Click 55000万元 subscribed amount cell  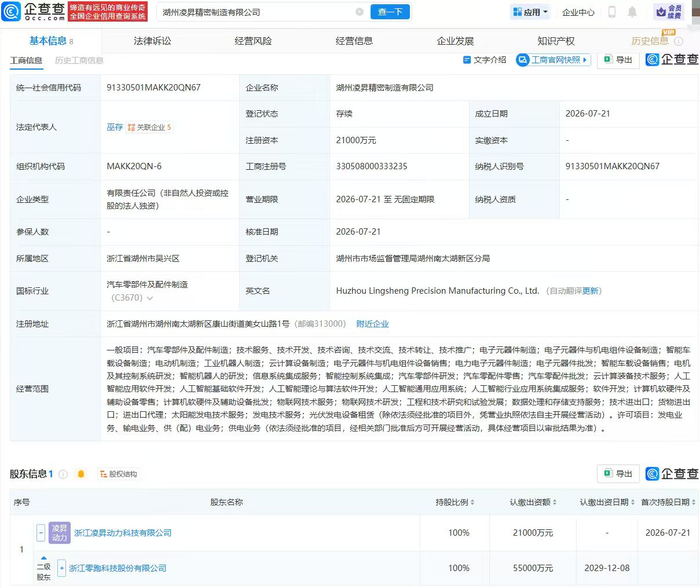click(533, 568)
